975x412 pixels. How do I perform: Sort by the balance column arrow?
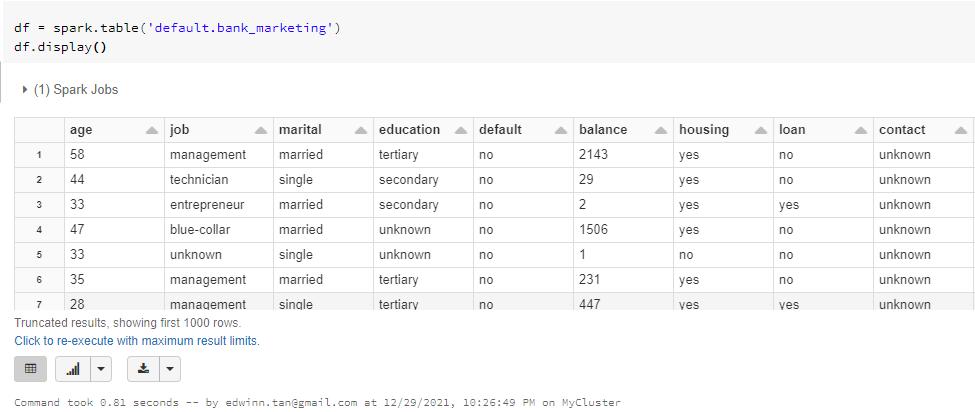(660, 131)
